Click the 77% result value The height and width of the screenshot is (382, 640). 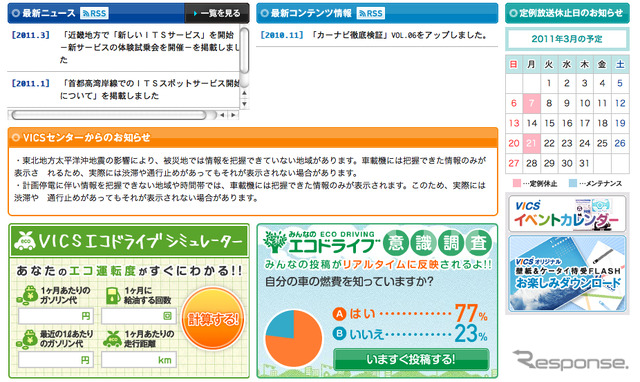(471, 313)
